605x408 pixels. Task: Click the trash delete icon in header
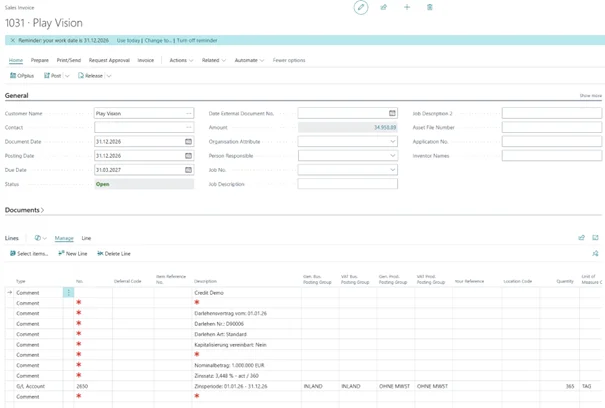click(x=430, y=7)
